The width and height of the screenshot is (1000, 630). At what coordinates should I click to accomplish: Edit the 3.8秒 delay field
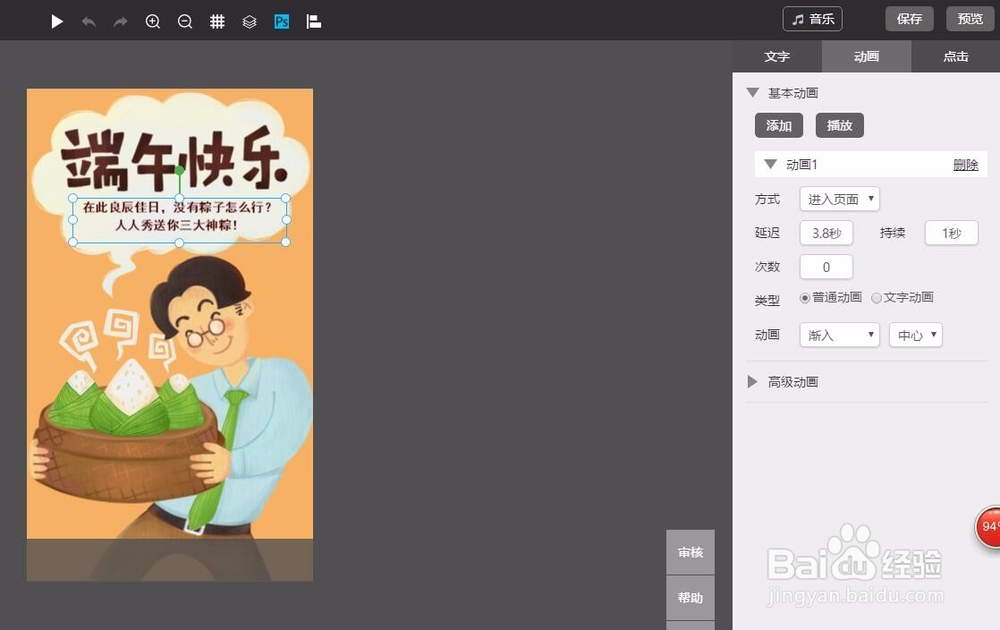(826, 232)
